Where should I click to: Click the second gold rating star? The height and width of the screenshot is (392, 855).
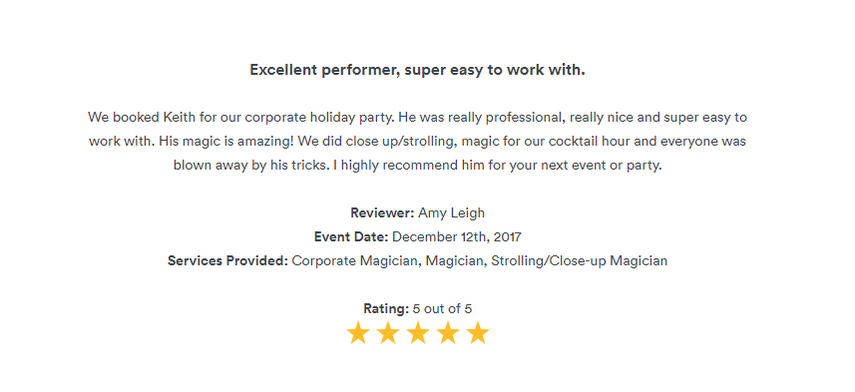388,333
